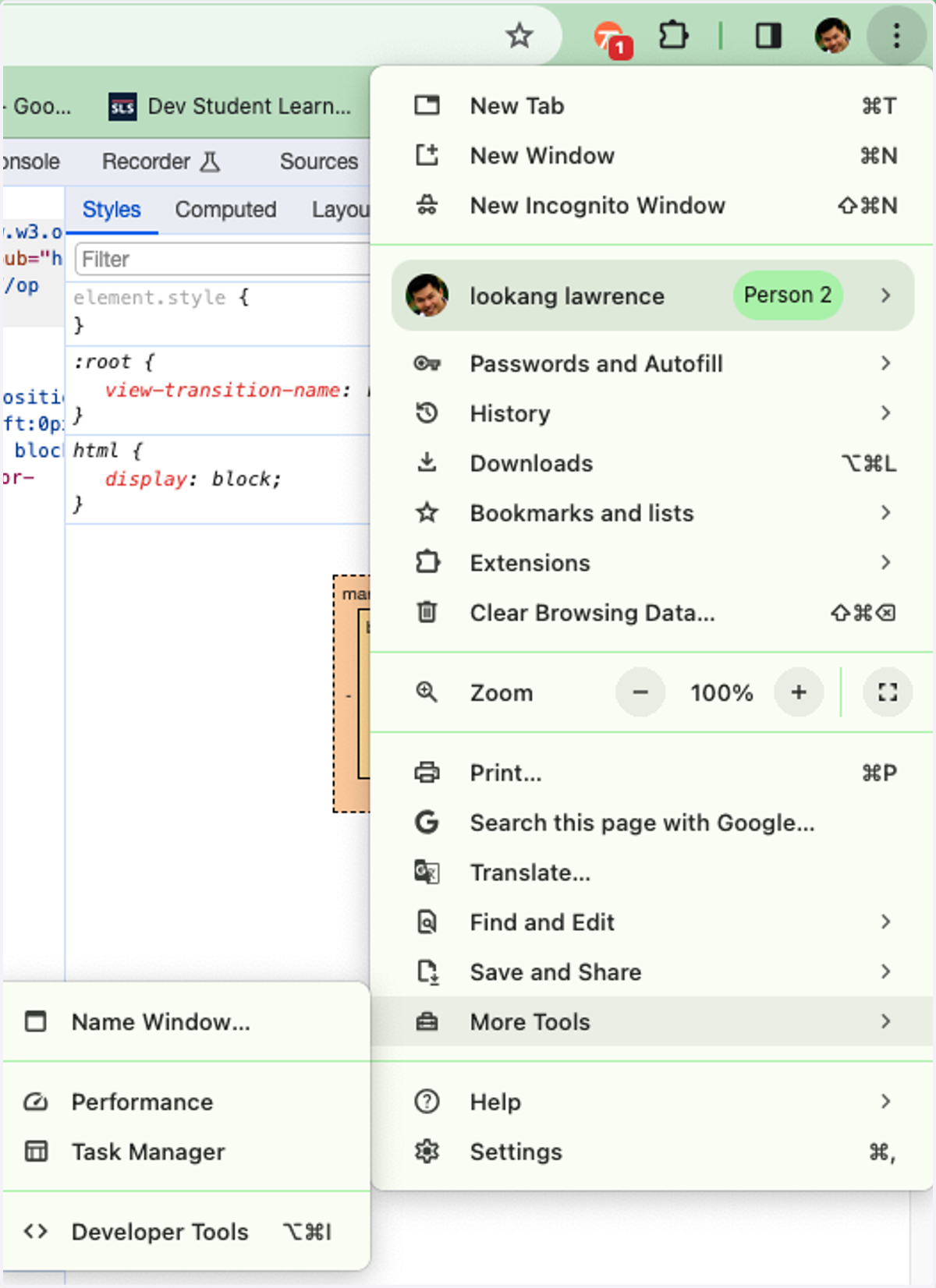Click the New Window icon

[427, 155]
